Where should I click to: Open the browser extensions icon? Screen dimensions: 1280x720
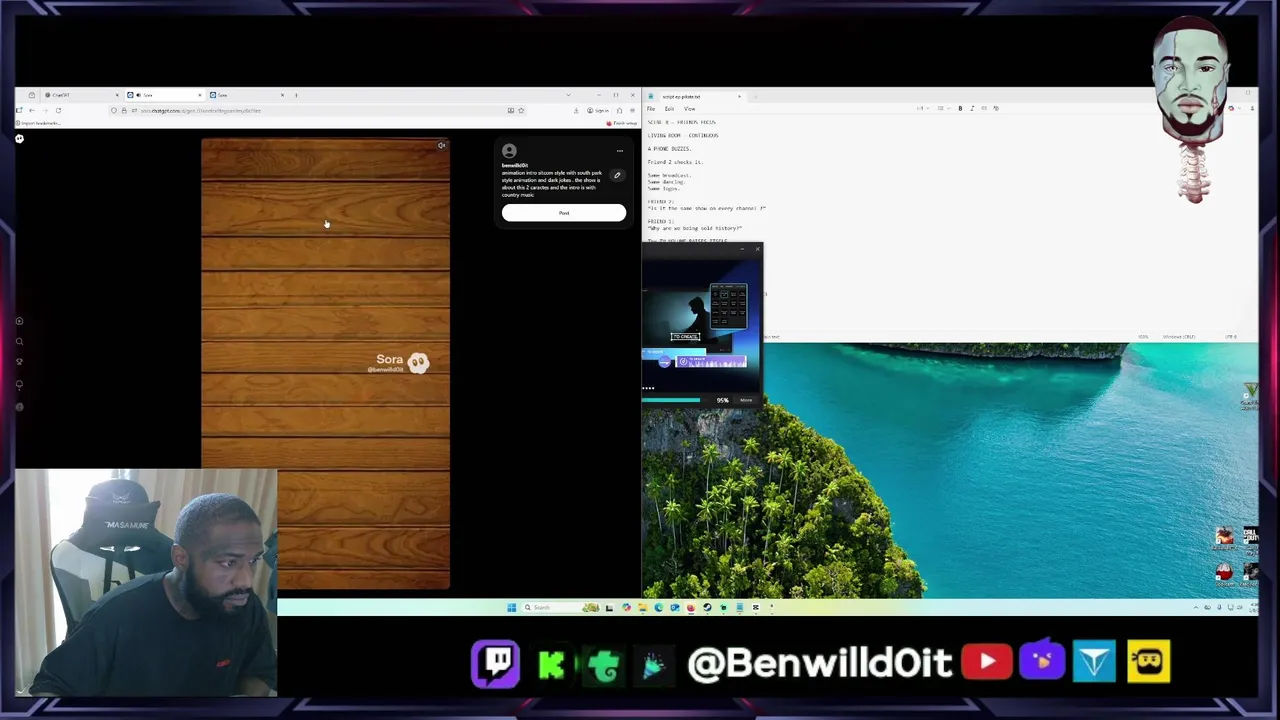point(619,110)
